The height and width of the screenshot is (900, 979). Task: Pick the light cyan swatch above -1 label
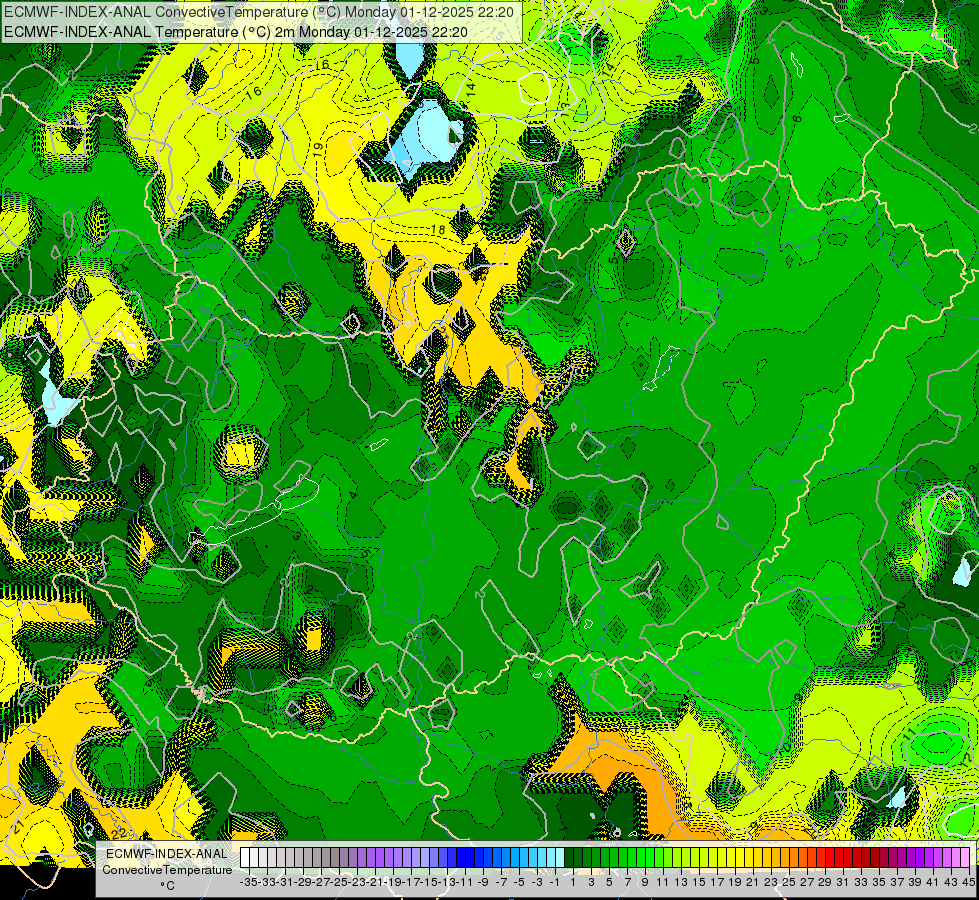pyautogui.click(x=560, y=857)
